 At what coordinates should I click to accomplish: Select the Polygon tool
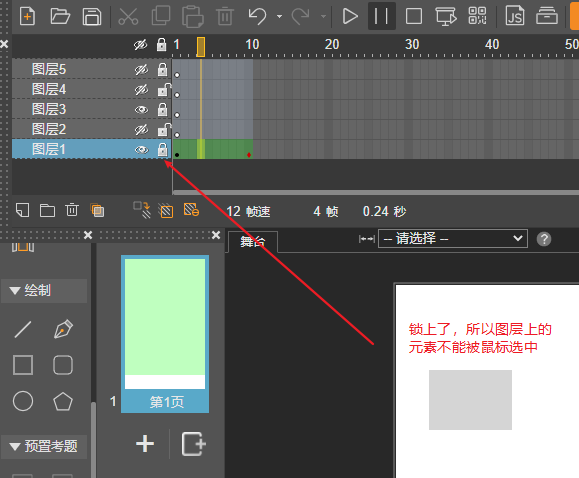click(63, 402)
